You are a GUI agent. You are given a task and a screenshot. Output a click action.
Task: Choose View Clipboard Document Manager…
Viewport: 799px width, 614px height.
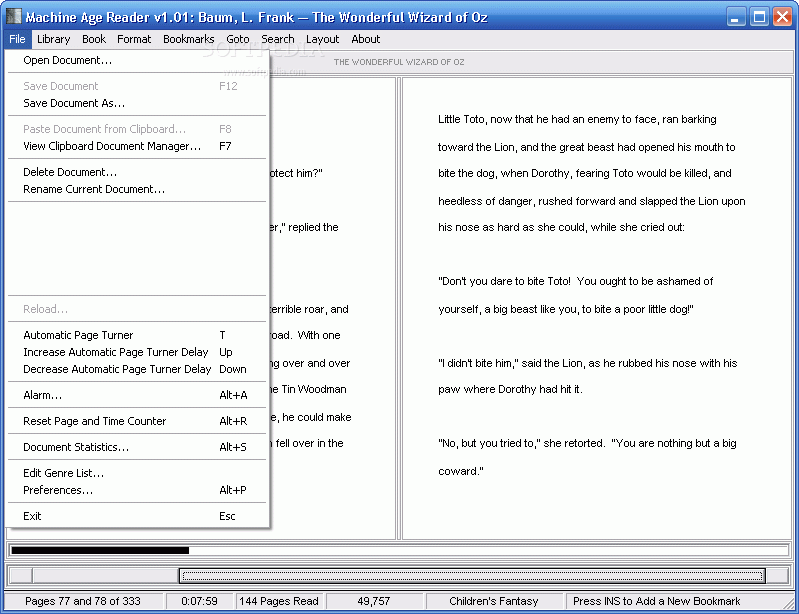[137, 146]
